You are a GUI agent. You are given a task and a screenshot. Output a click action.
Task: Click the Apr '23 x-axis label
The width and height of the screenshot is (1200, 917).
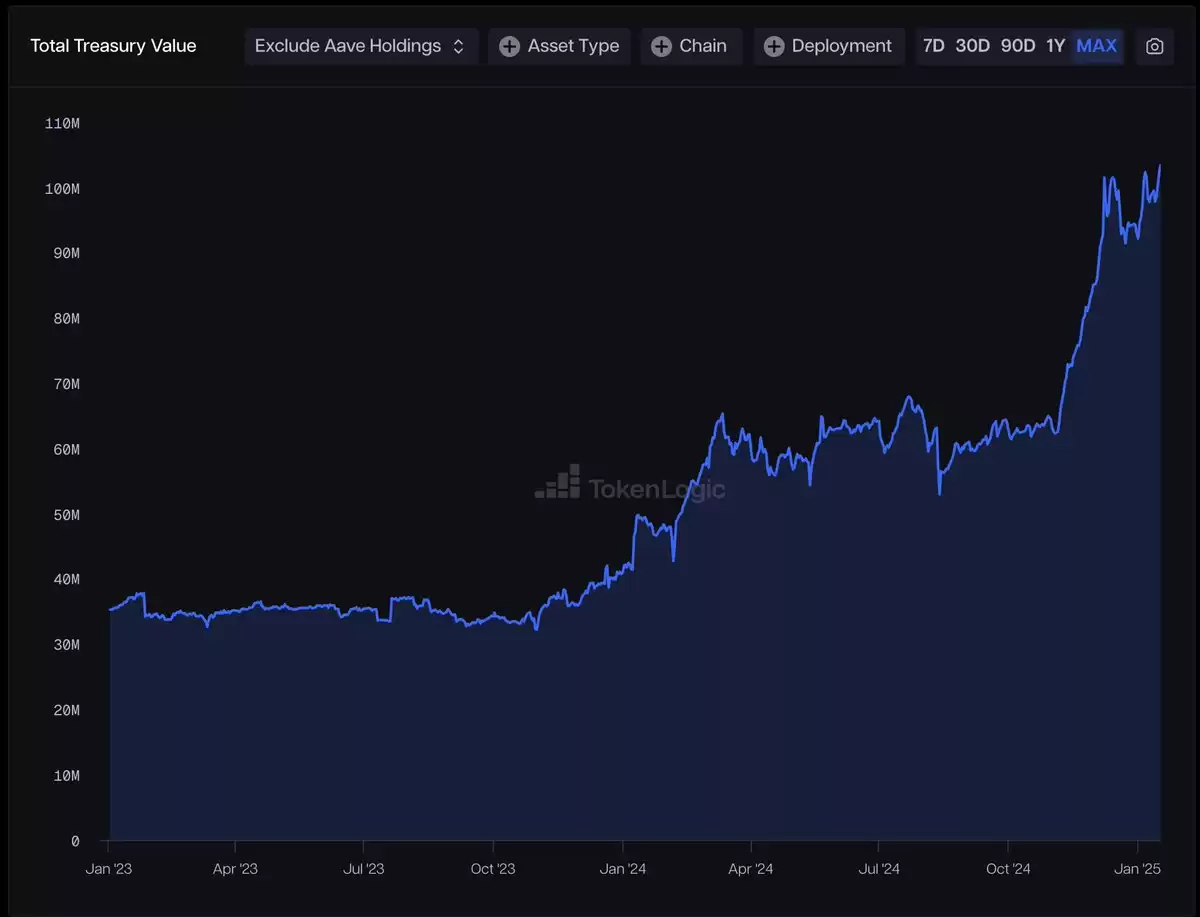click(x=235, y=869)
